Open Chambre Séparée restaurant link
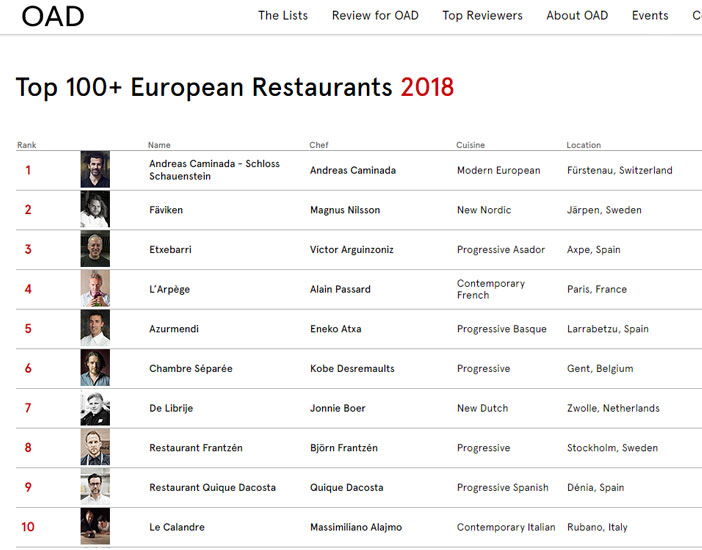Screen dimensions: 702x550 point(191,369)
